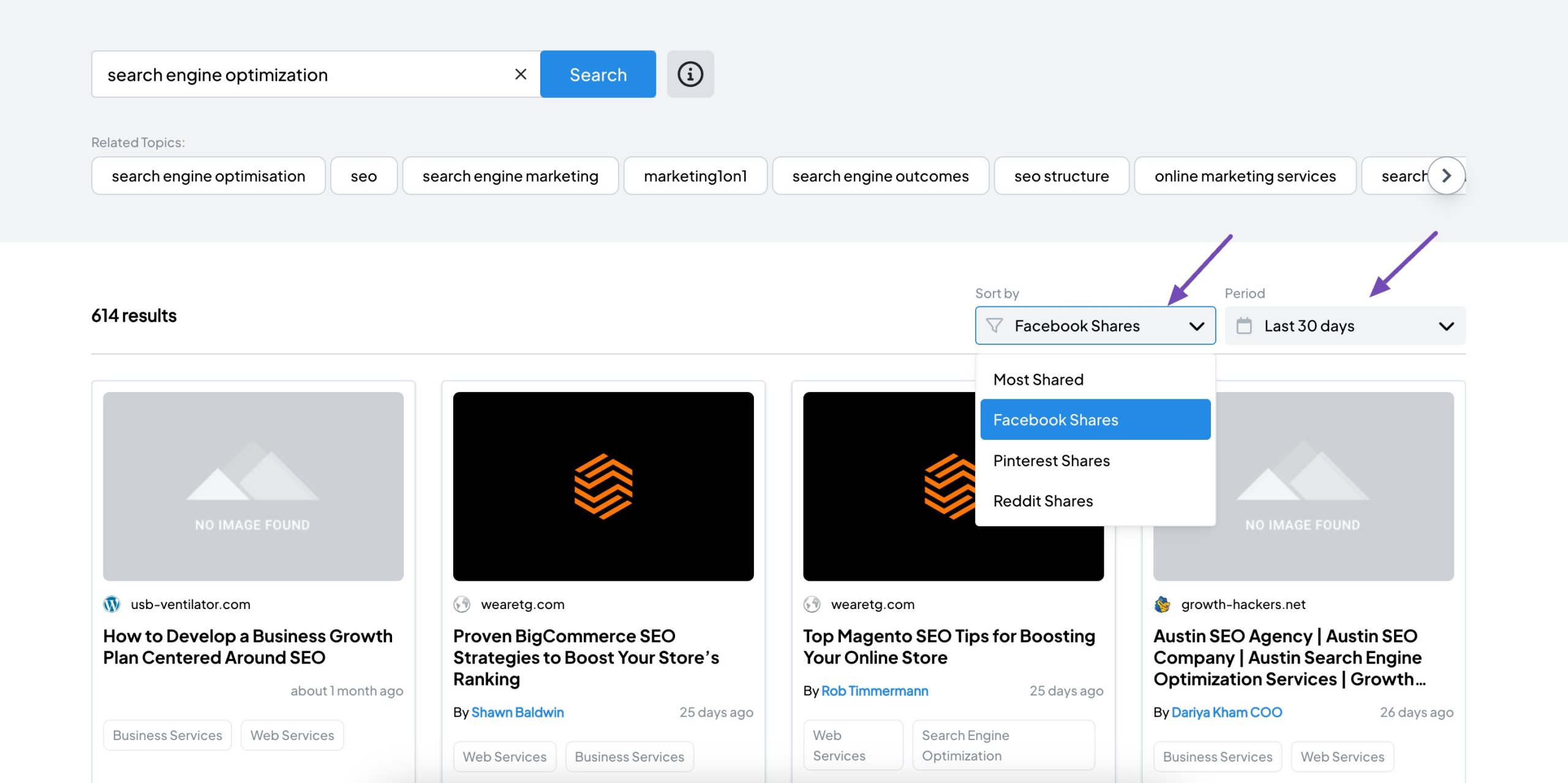The width and height of the screenshot is (1568, 783).
Task: Pick the 'marketing1on1' topic chip
Action: pos(695,176)
